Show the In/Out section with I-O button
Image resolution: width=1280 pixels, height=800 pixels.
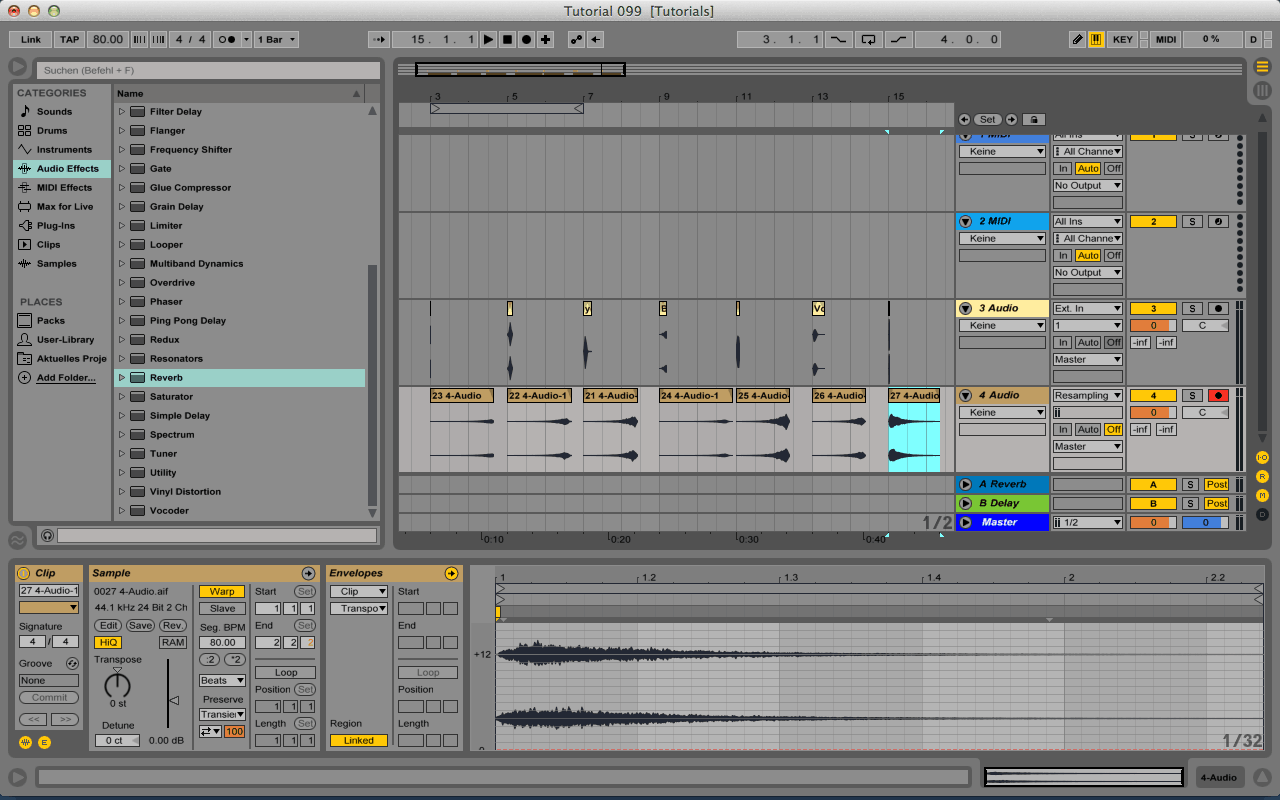[x=1262, y=457]
